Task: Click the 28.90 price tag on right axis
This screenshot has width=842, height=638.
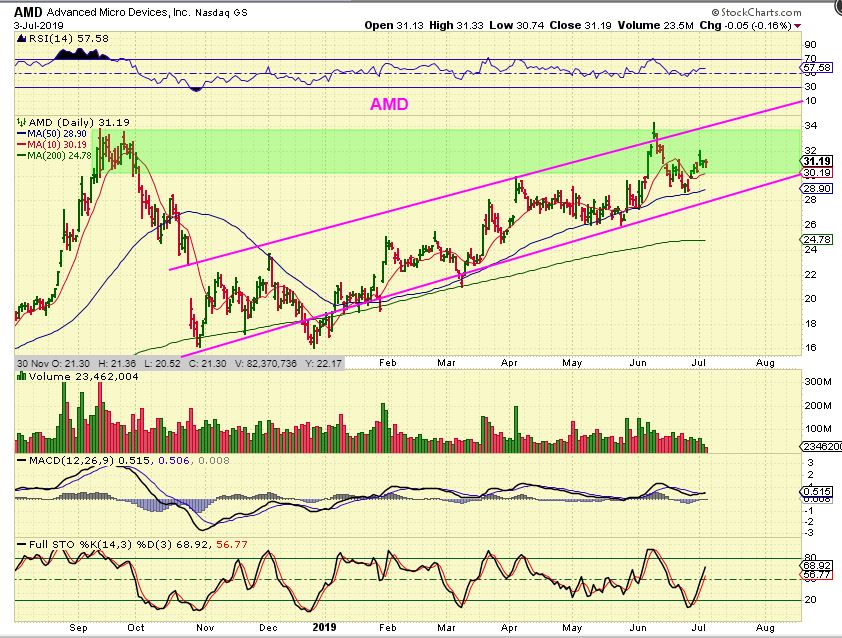Action: [817, 188]
